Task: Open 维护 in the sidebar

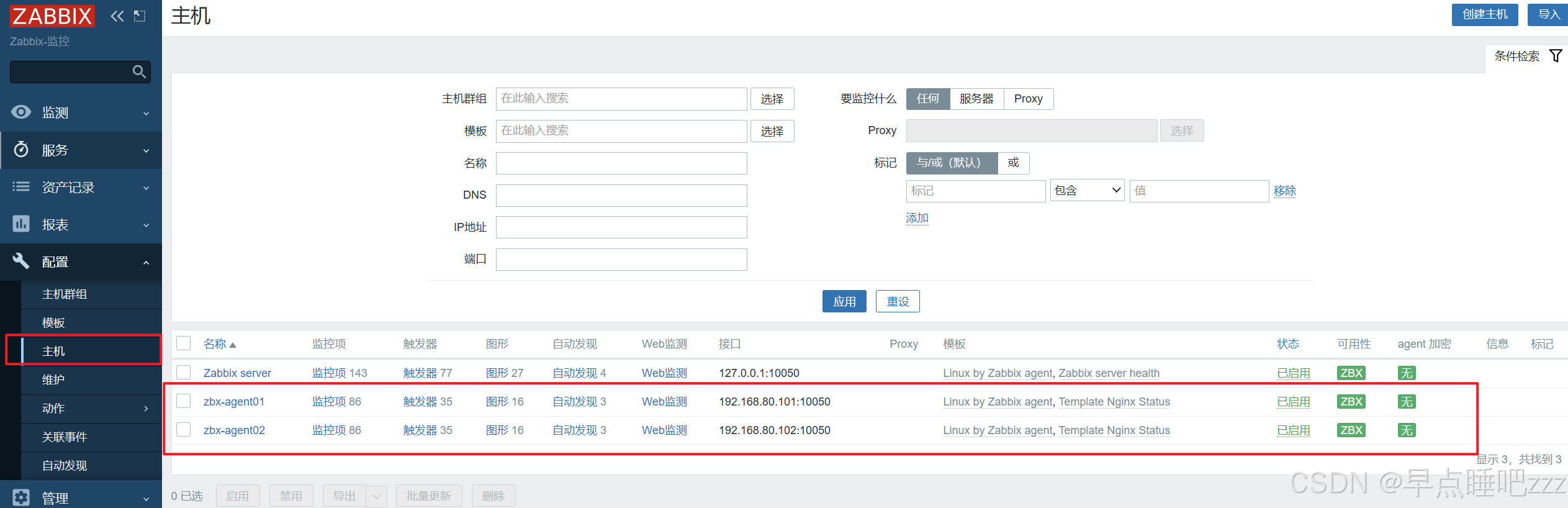Action: click(x=53, y=380)
